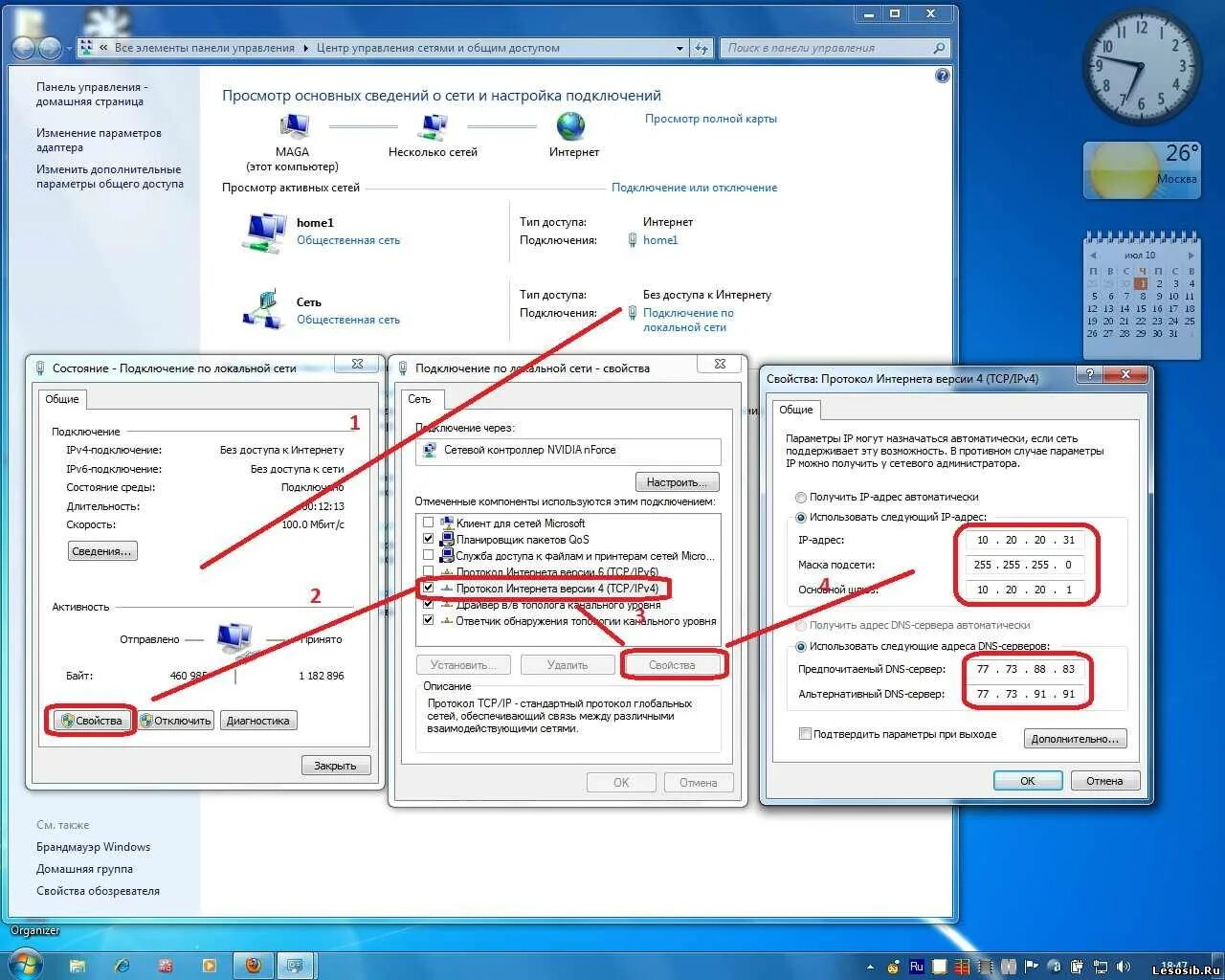Image resolution: width=1225 pixels, height=980 pixels.
Task: Go to next month in calendar gadget
Action: tap(1191, 256)
